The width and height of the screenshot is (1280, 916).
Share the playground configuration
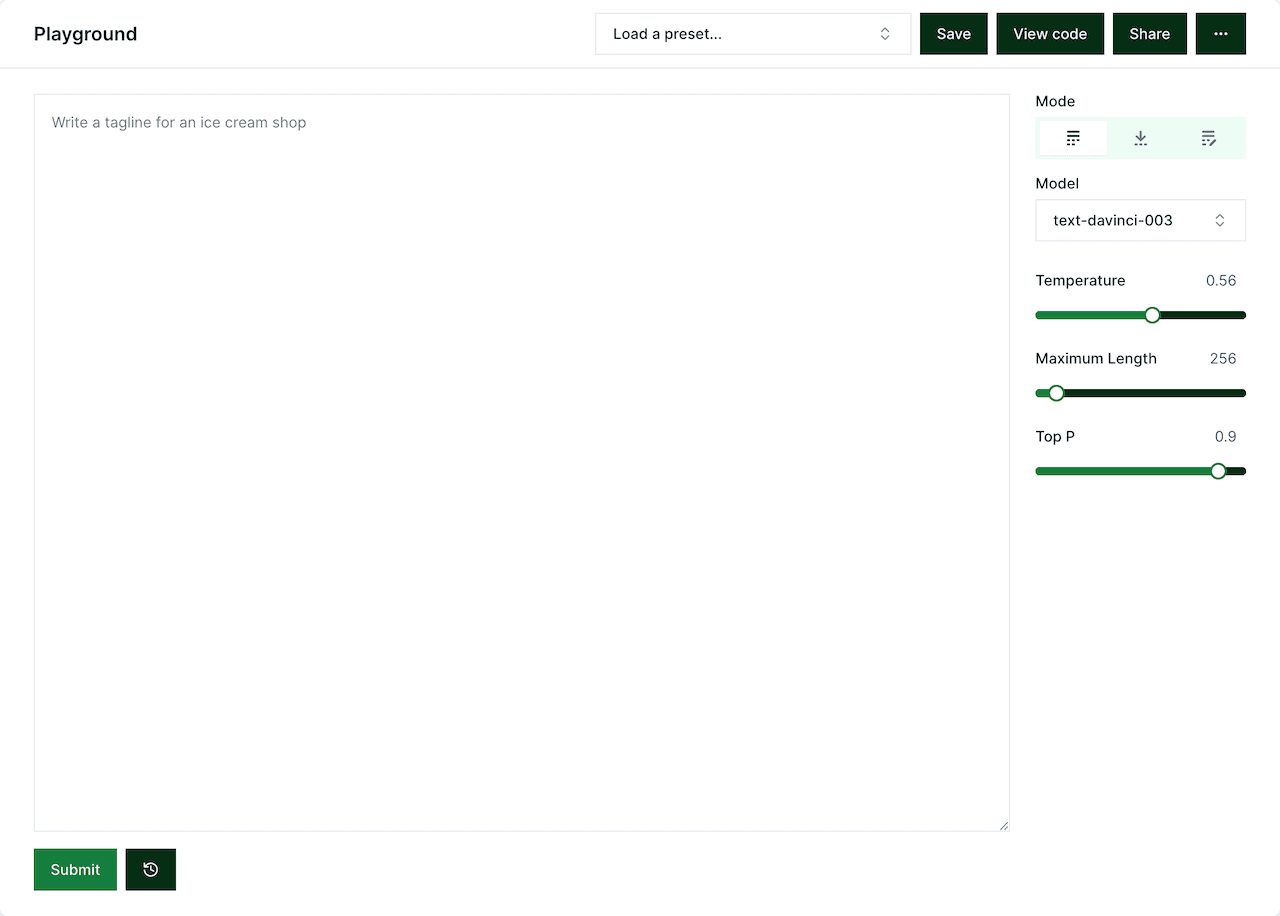1149,33
